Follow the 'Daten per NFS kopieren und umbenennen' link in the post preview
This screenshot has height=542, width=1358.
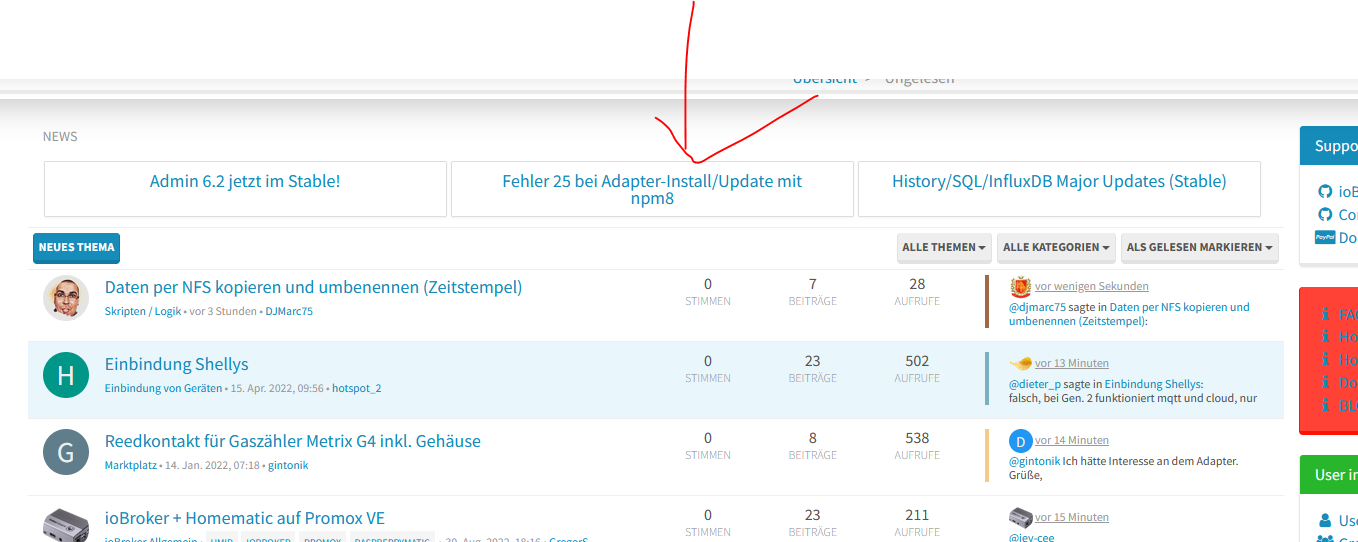pos(1129,314)
